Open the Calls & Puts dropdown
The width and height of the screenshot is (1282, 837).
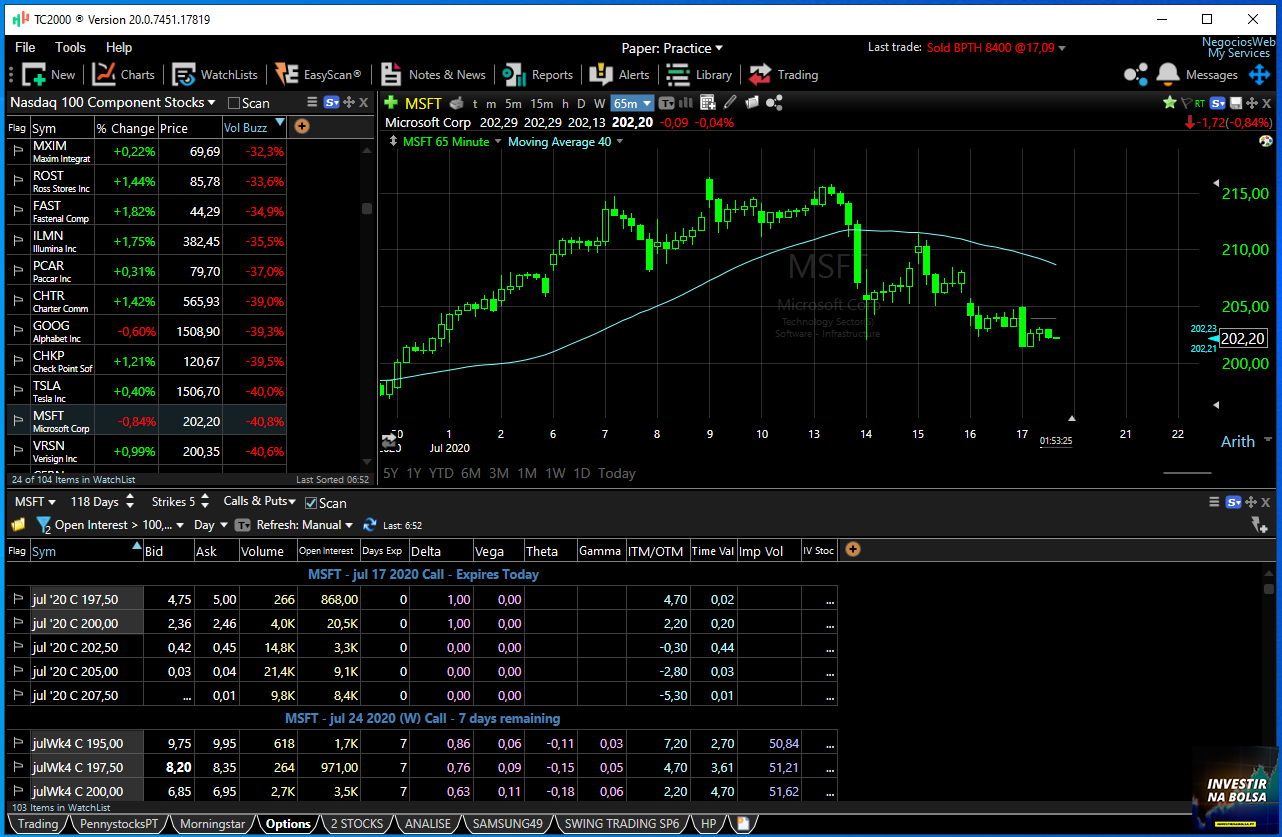[x=259, y=501]
